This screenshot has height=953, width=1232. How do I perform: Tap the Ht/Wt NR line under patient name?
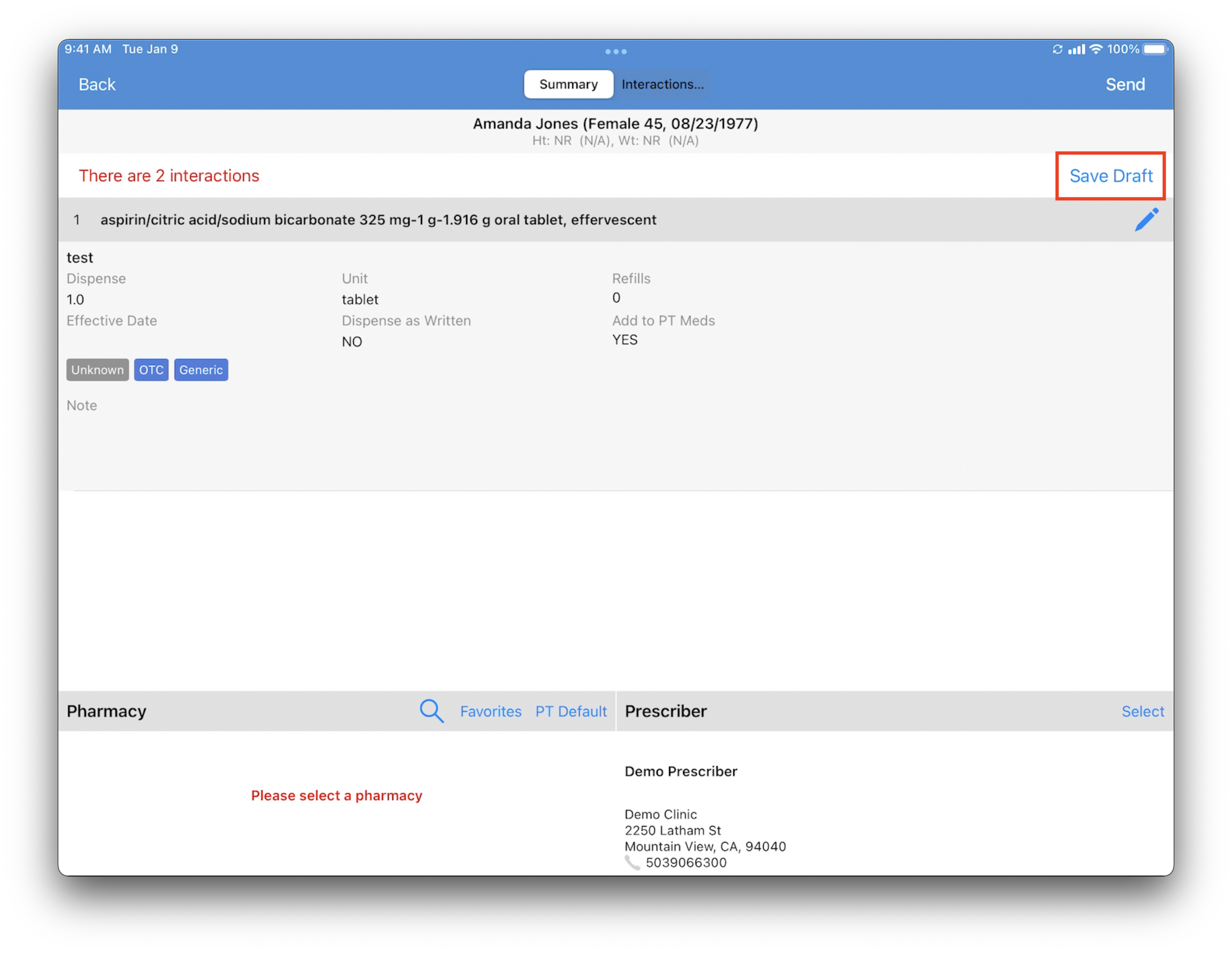[615, 141]
